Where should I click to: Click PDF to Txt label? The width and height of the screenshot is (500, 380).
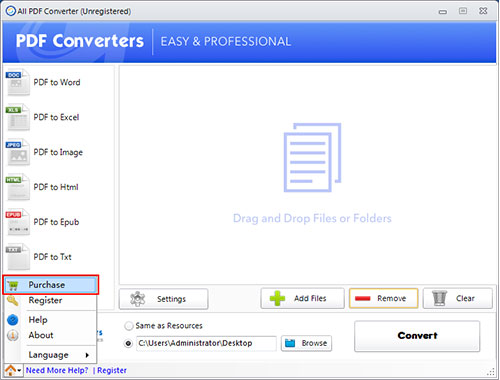click(53, 257)
